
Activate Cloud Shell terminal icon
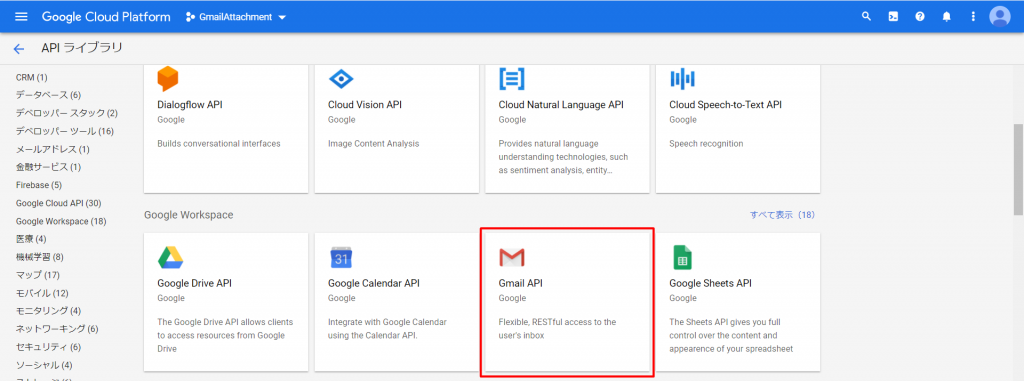click(x=893, y=16)
